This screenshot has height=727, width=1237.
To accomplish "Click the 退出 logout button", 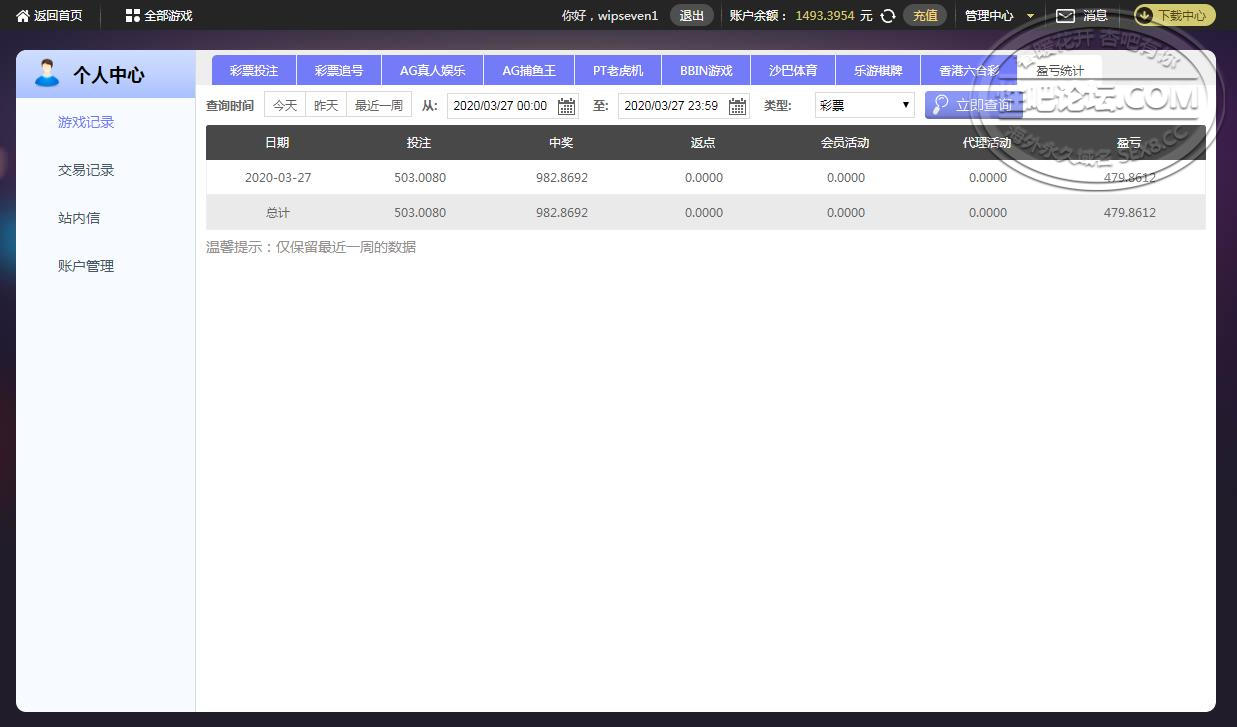I will tap(691, 15).
